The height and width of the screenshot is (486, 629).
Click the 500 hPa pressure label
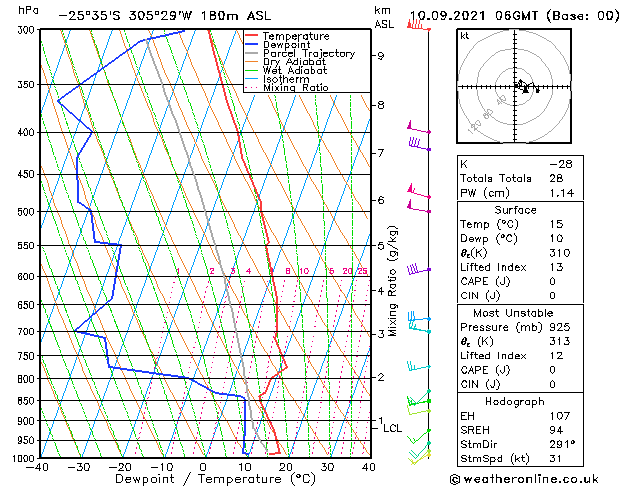point(28,212)
